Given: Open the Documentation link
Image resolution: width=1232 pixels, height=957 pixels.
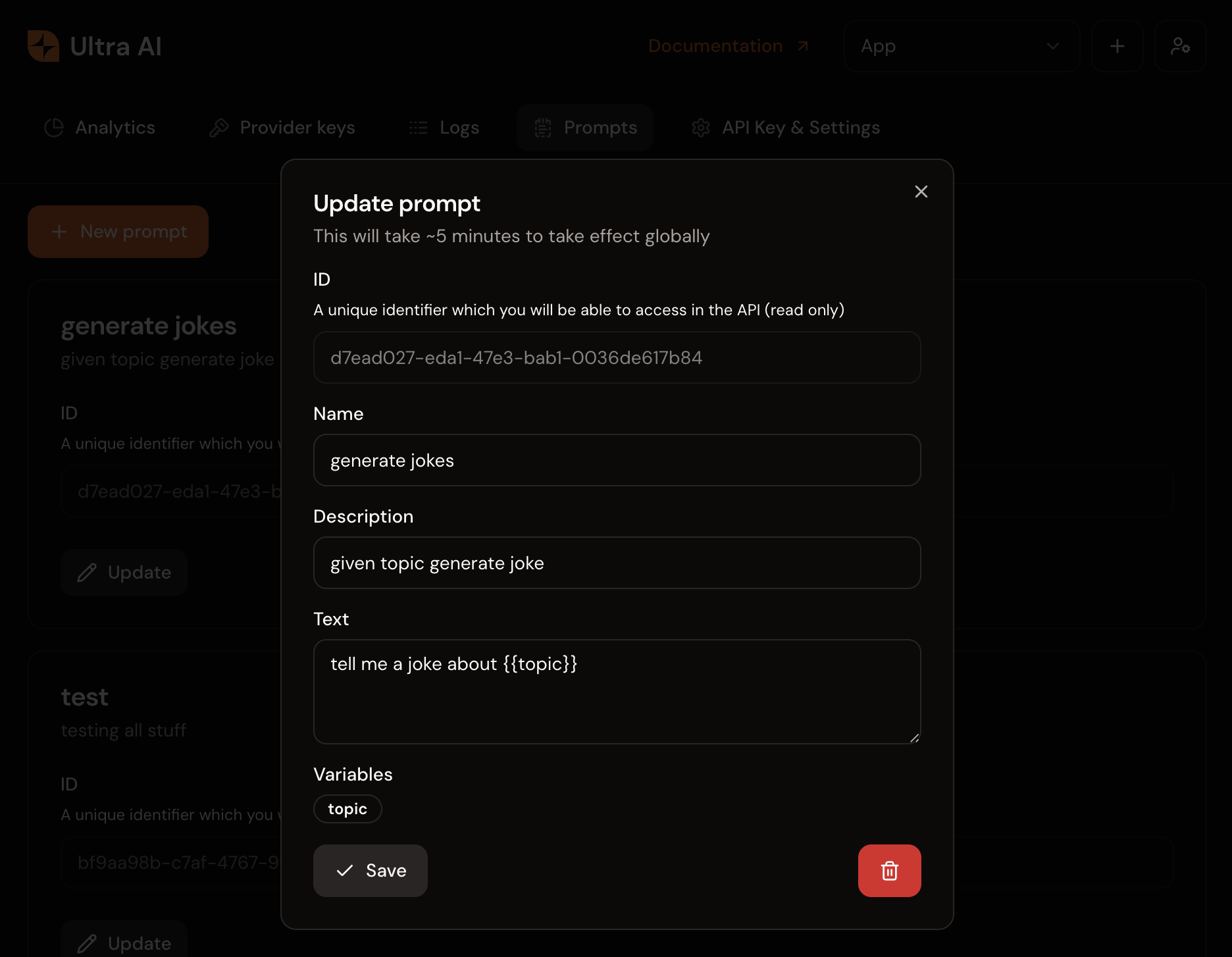Looking at the screenshot, I should tap(728, 46).
